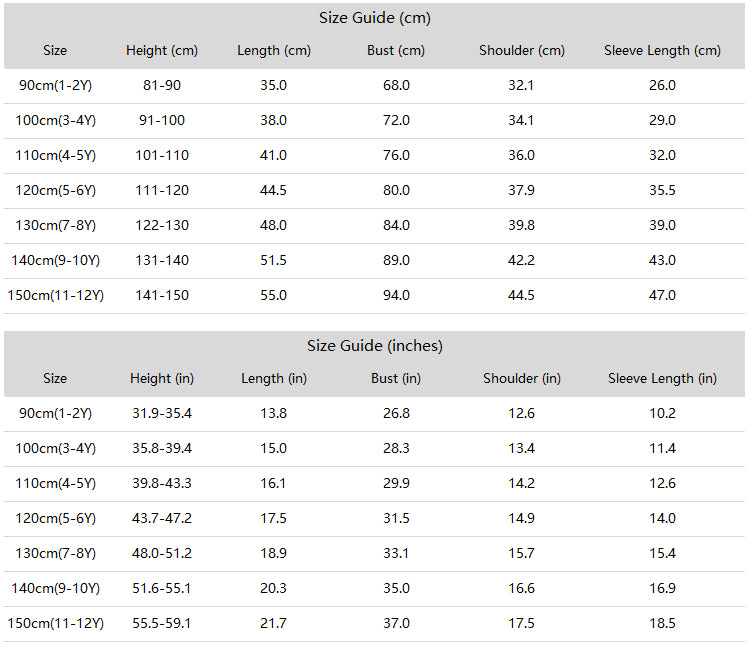The image size is (751, 648).
Task: Click the 111-120 height cell
Action: [x=162, y=191]
